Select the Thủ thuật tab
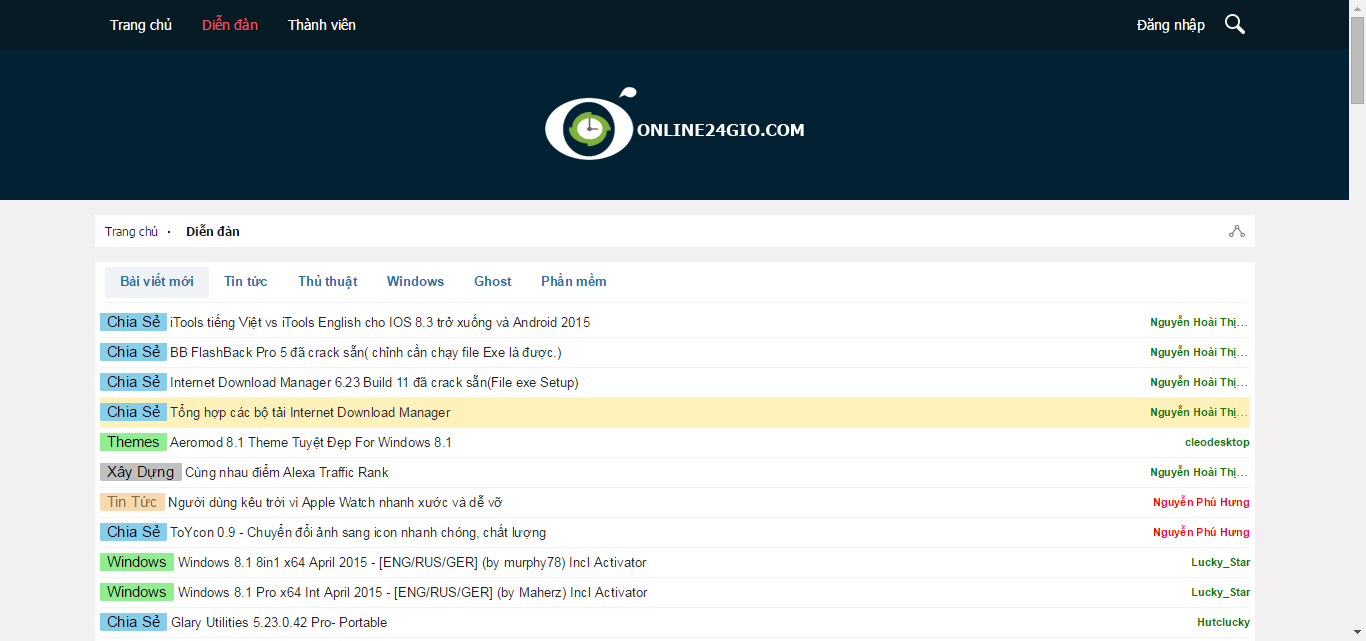Viewport: 1366px width, 641px height. click(327, 281)
